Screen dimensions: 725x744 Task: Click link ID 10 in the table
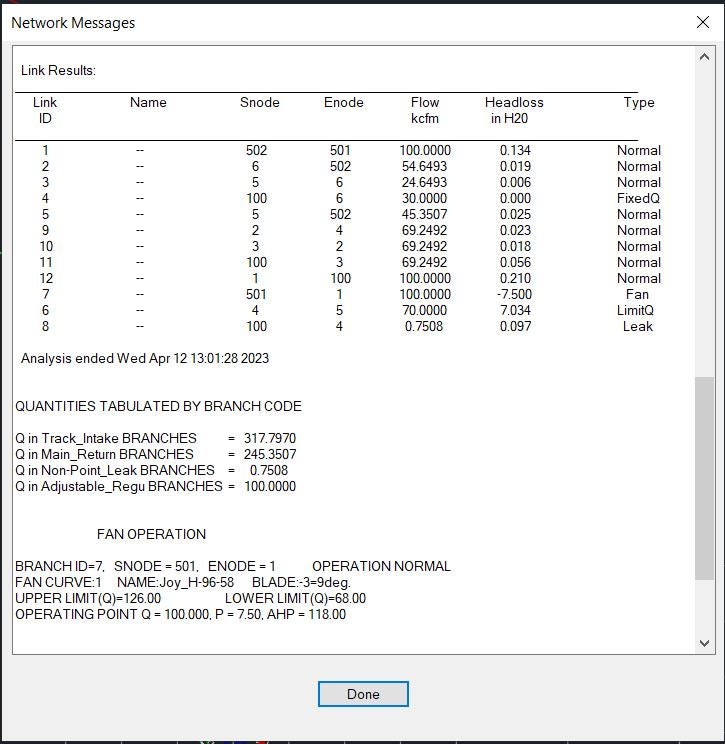coord(46,246)
